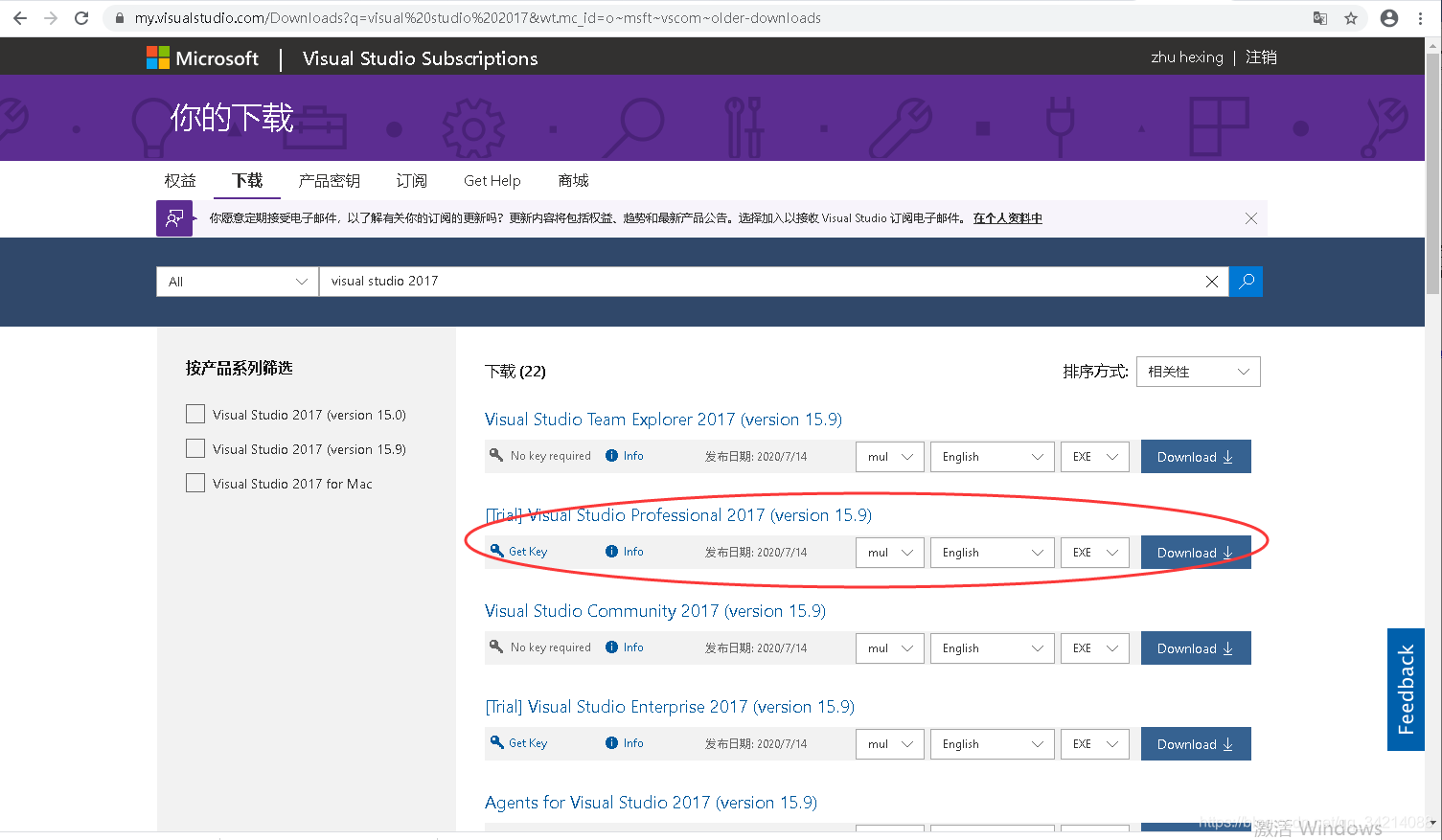Open mul architecture dropdown for Team Explorer

tap(890, 457)
